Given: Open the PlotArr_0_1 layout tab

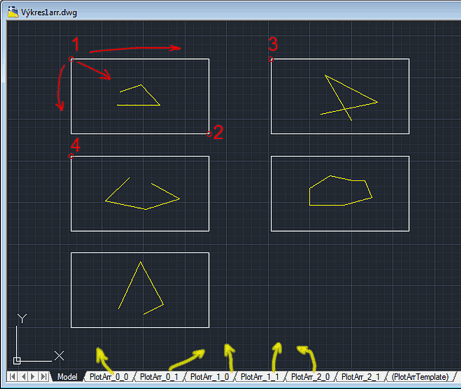Looking at the screenshot, I should [x=159, y=377].
